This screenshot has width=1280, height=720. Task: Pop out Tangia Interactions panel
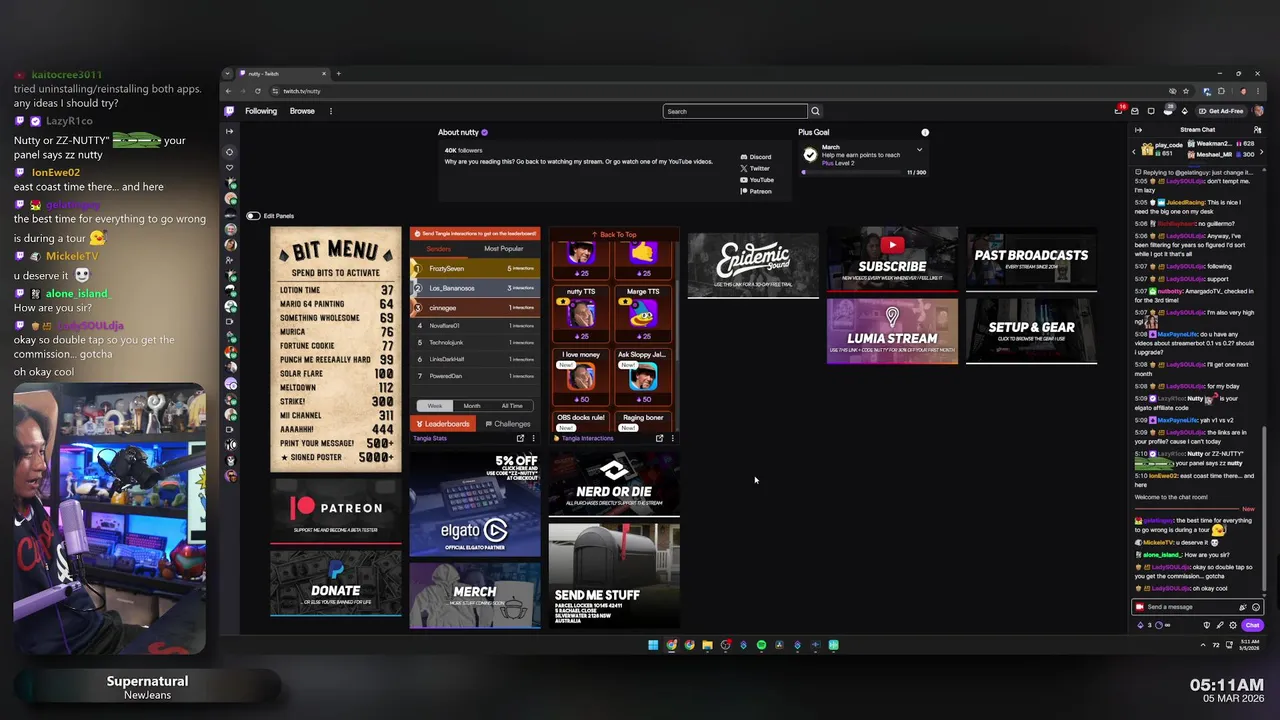tap(659, 438)
